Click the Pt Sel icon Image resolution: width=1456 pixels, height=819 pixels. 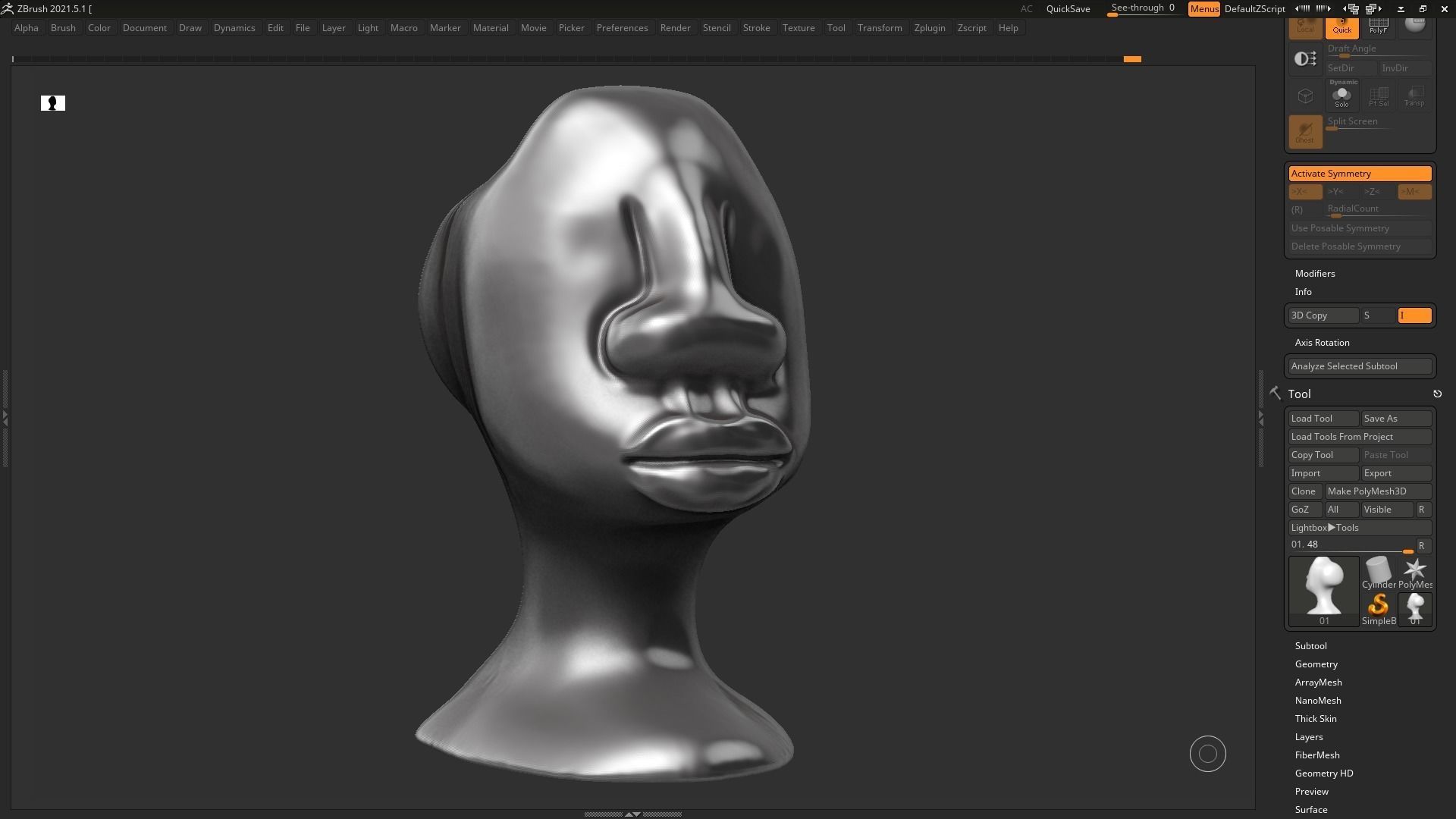1378,96
